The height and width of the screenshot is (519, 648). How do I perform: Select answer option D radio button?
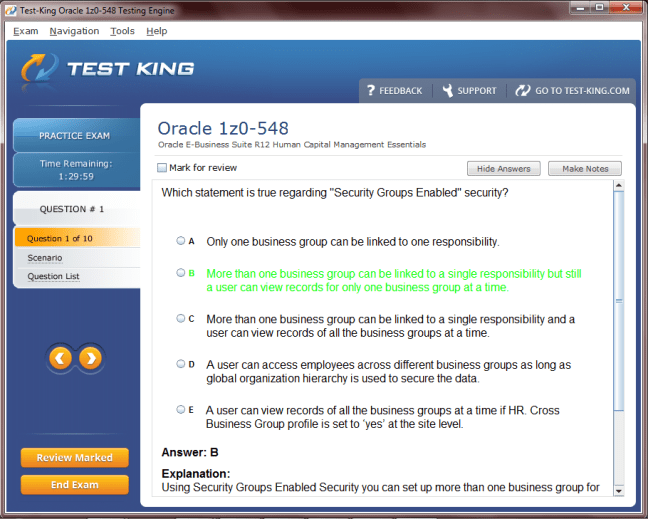tap(181, 364)
